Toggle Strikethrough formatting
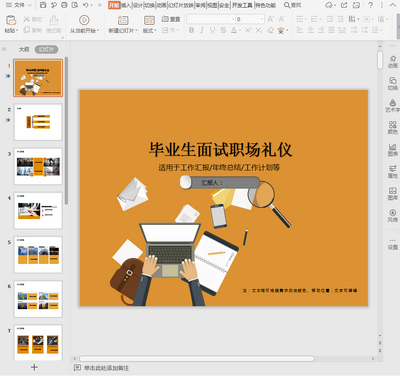This screenshot has width=400, height=376. [223, 30]
